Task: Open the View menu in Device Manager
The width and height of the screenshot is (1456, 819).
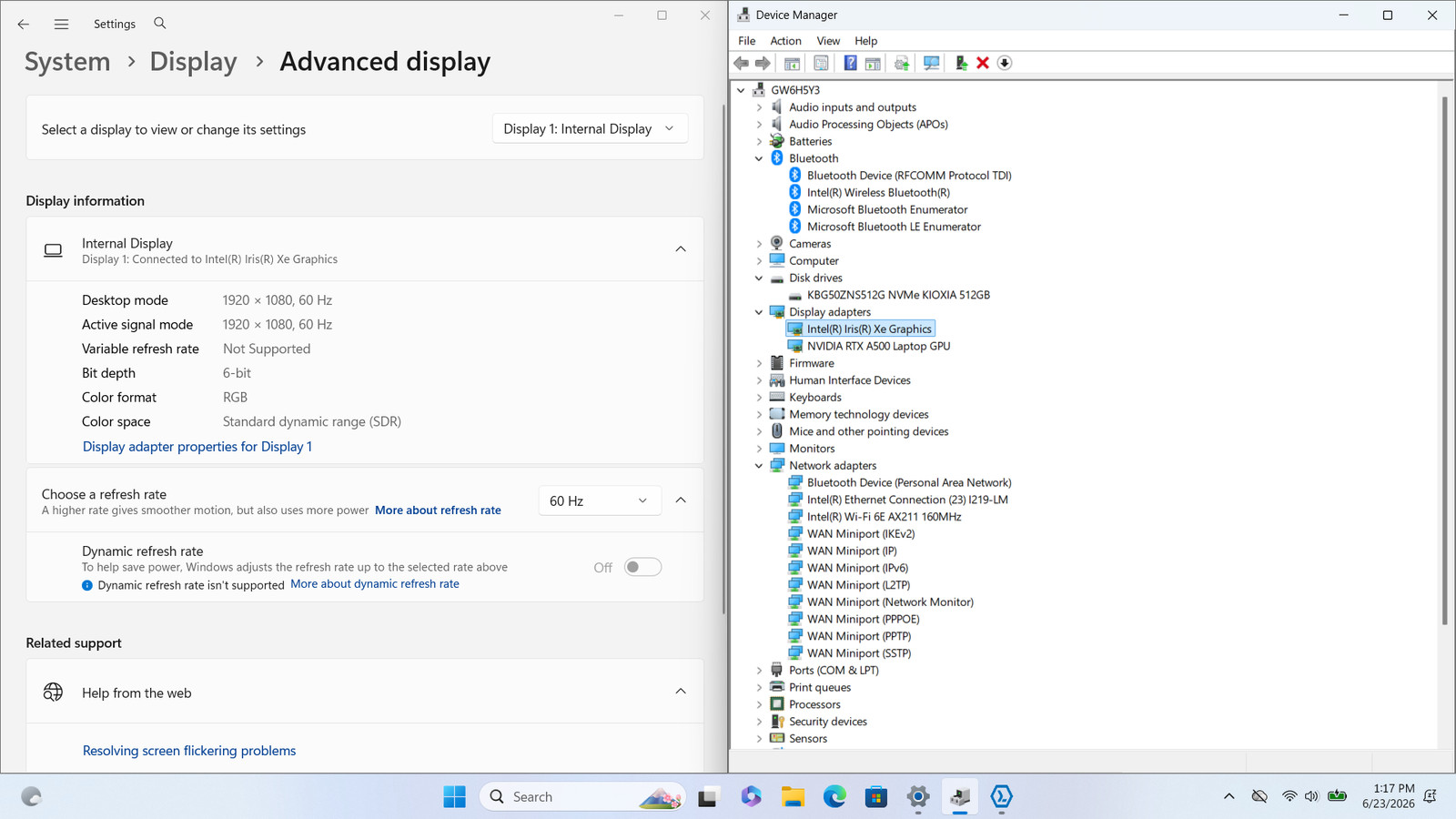Action: click(828, 41)
